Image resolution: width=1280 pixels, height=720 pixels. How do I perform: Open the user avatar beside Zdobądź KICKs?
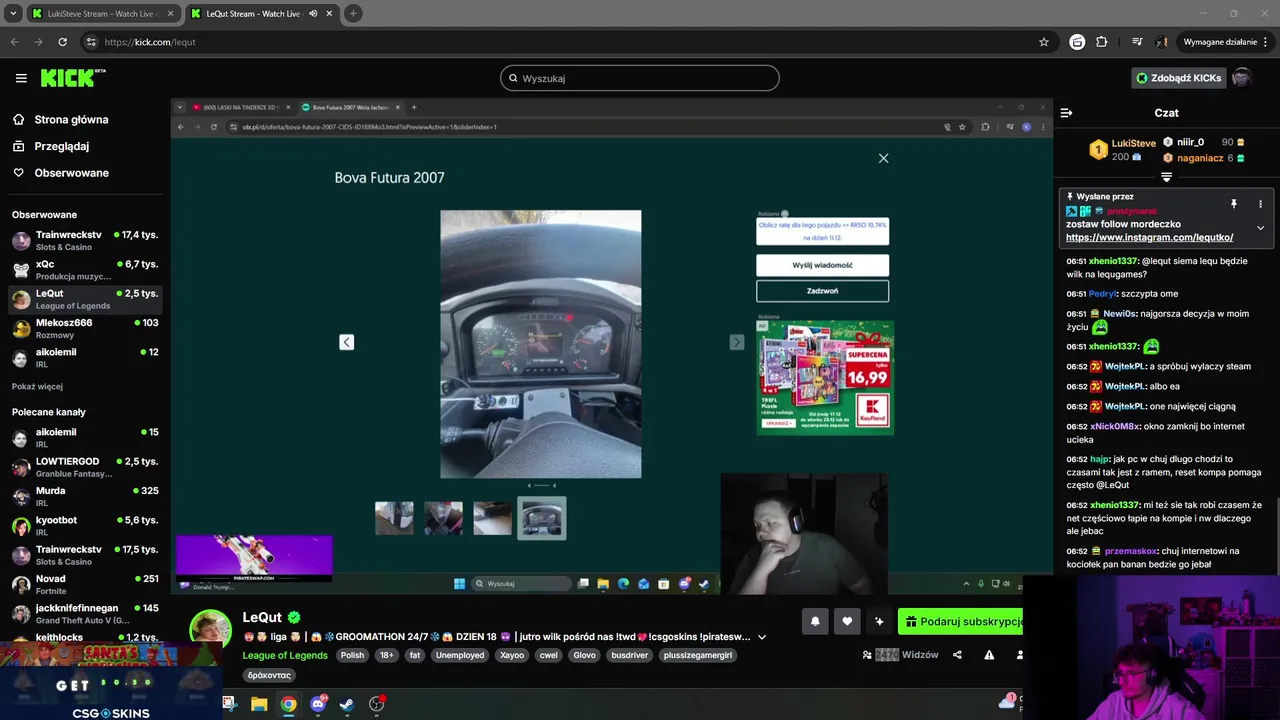point(1242,78)
